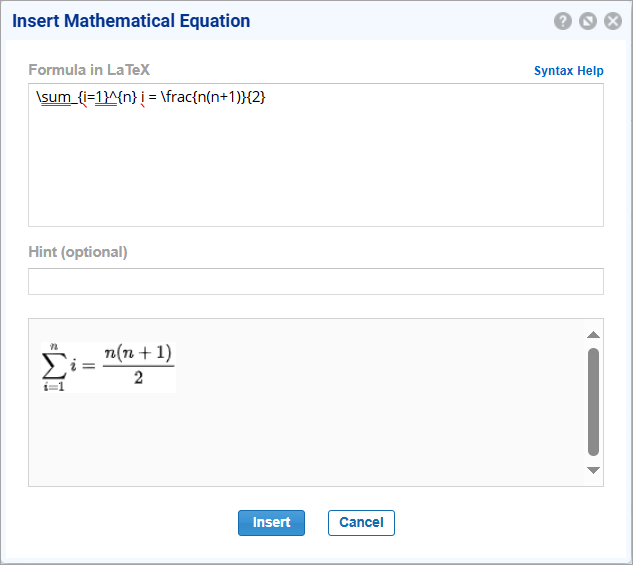Click the "Hint (optional)" label

point(78,252)
